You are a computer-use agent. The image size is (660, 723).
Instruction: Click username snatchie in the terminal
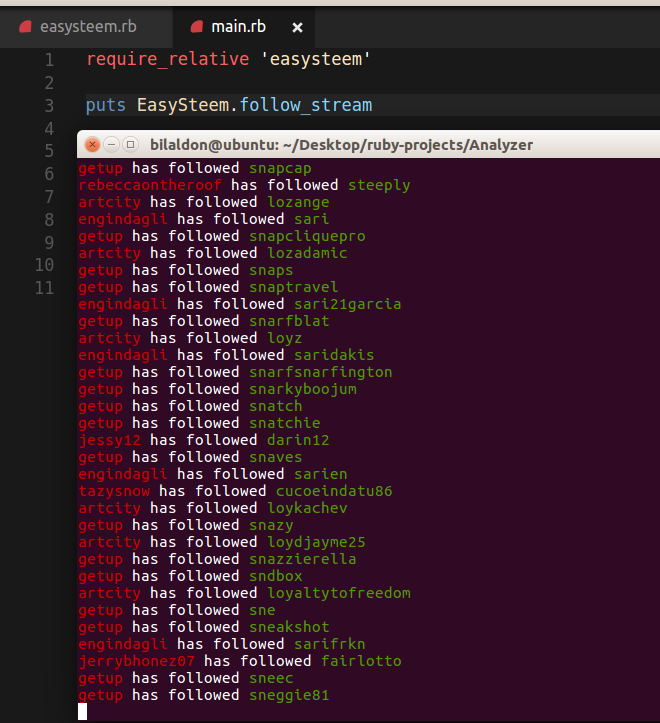point(285,423)
